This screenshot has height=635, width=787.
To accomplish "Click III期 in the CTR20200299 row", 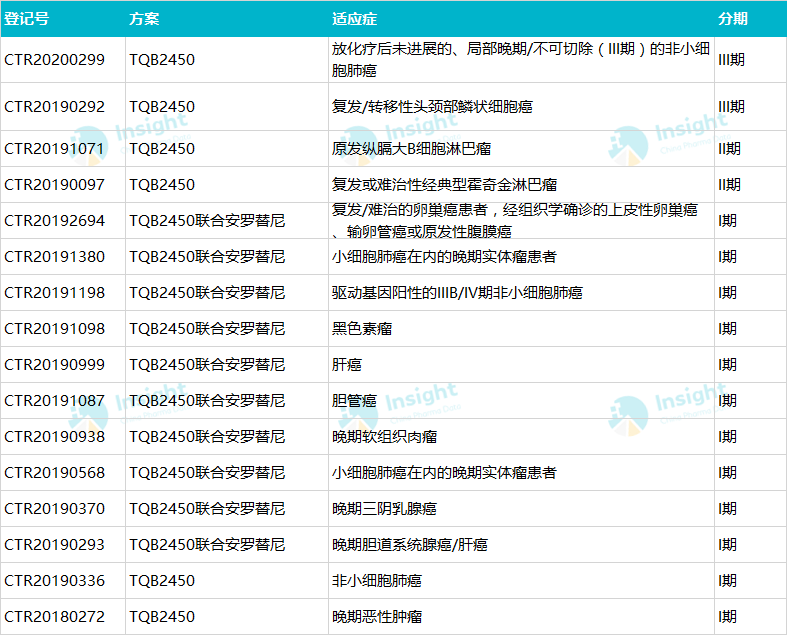I will pos(731,60).
